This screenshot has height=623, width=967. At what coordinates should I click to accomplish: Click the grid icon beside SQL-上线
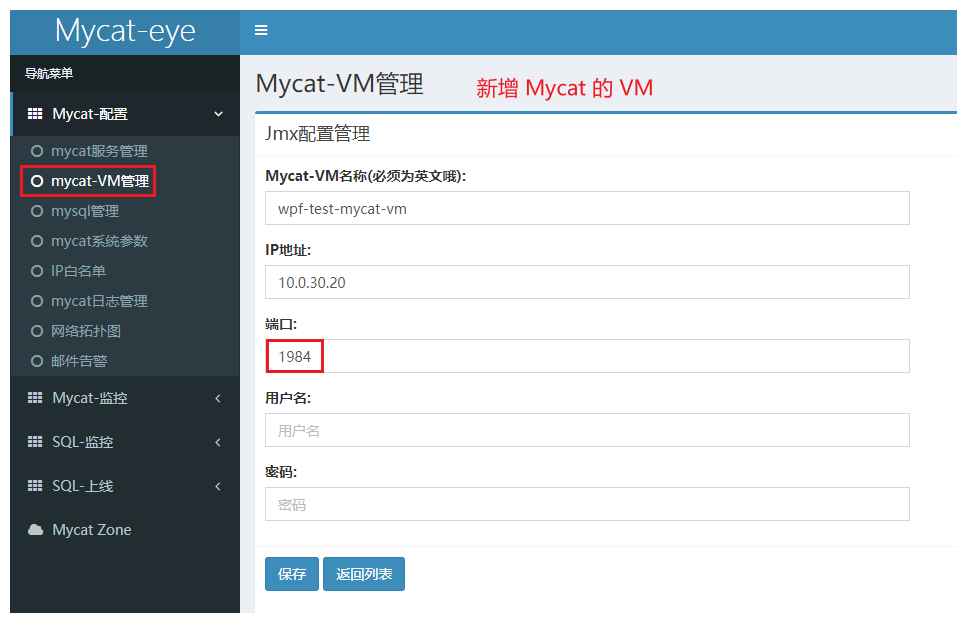(34, 485)
